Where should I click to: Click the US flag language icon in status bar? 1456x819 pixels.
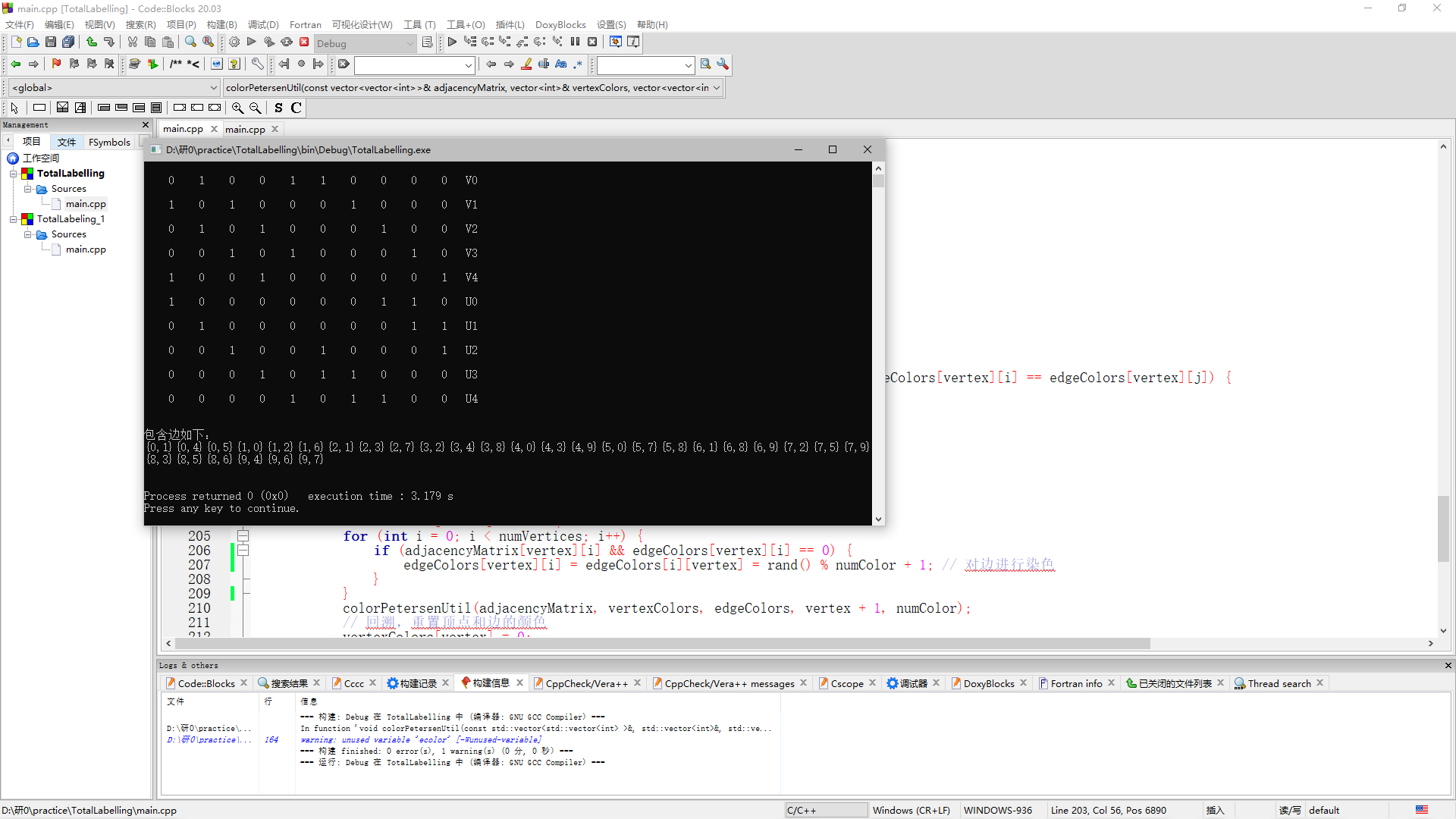point(1422,810)
